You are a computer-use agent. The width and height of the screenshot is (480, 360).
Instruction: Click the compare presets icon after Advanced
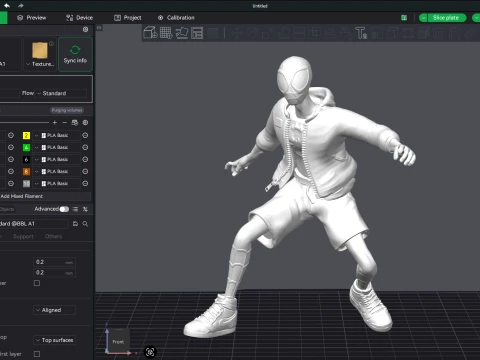85,209
